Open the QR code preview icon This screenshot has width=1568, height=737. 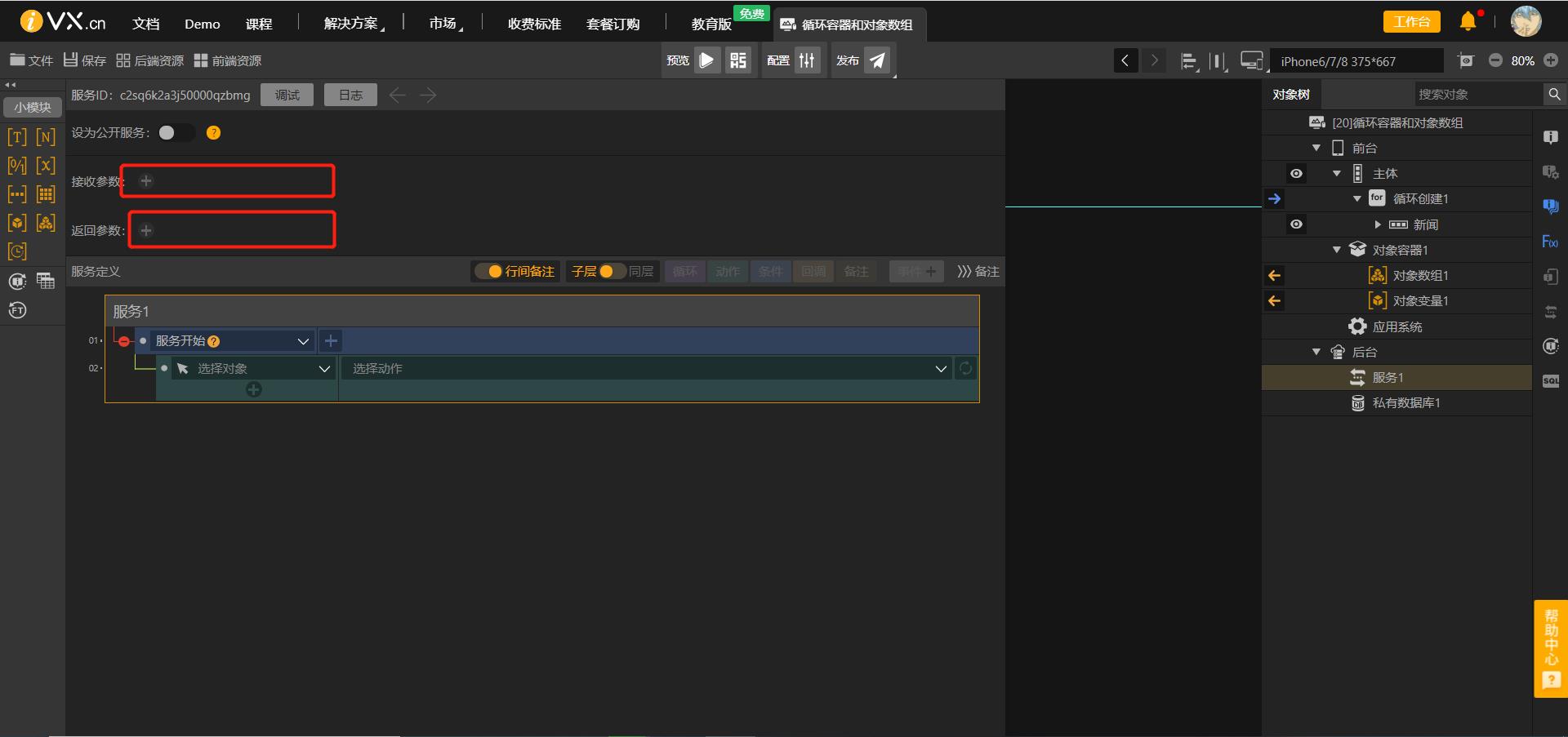738,60
